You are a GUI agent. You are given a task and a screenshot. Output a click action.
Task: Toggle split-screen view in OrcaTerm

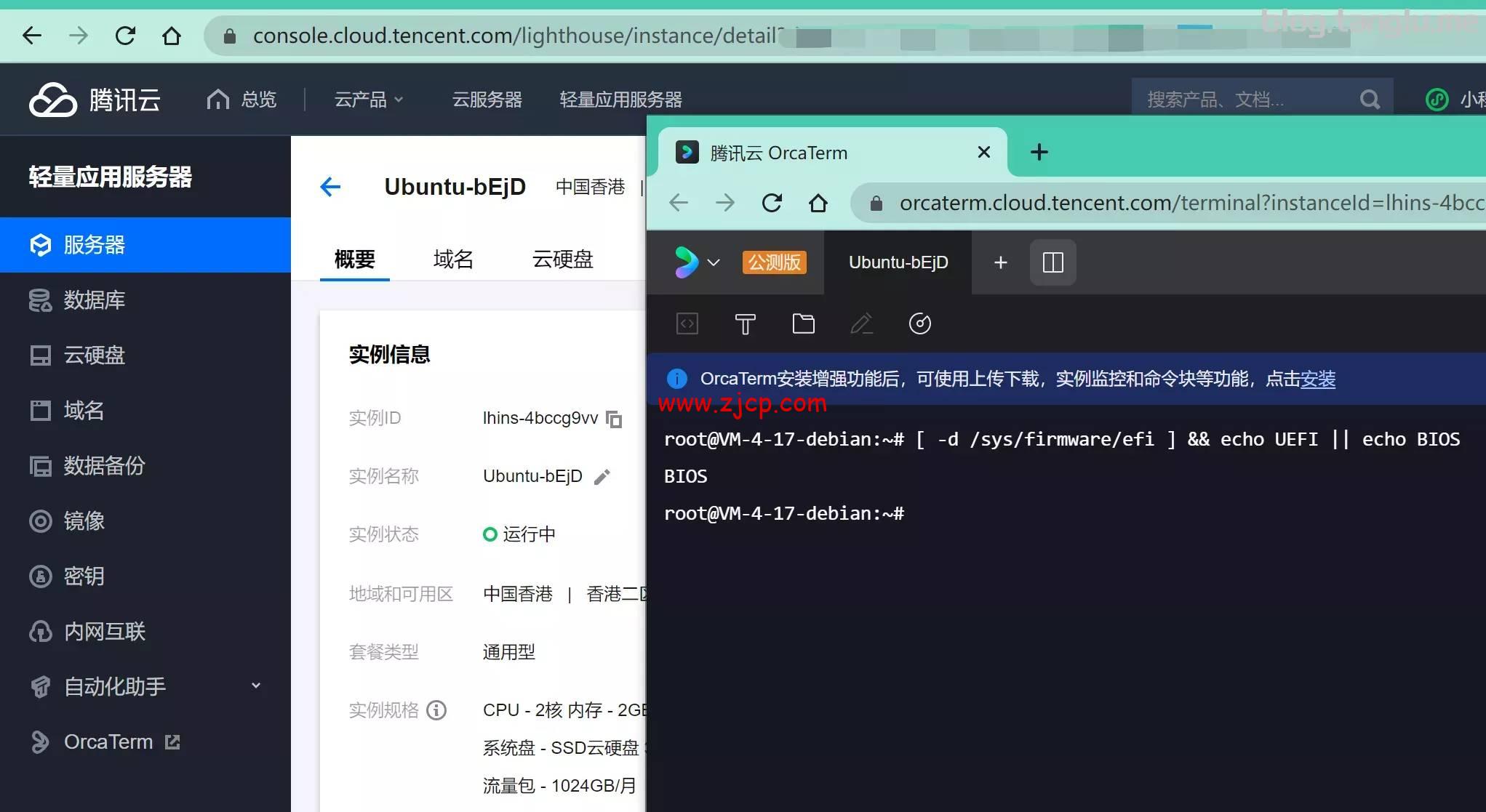point(1052,262)
